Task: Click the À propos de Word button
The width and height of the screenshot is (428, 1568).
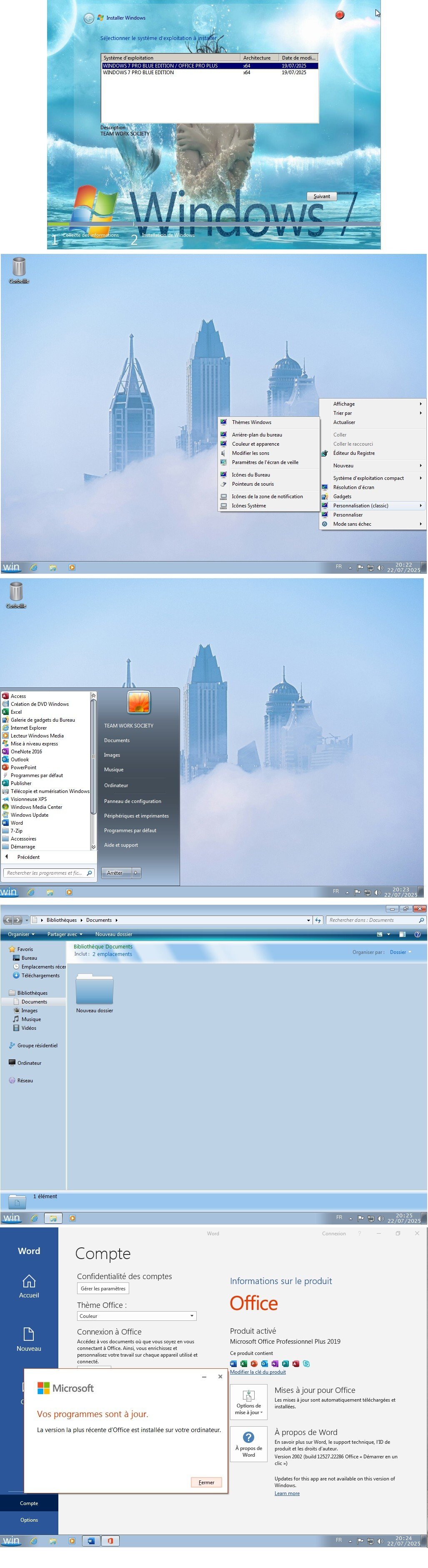Action: click(248, 1444)
